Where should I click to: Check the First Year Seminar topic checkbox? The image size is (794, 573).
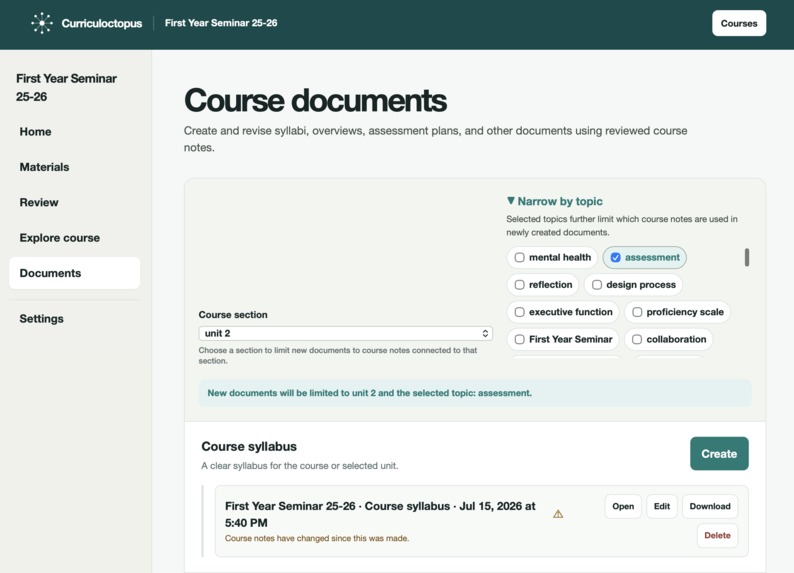point(520,340)
